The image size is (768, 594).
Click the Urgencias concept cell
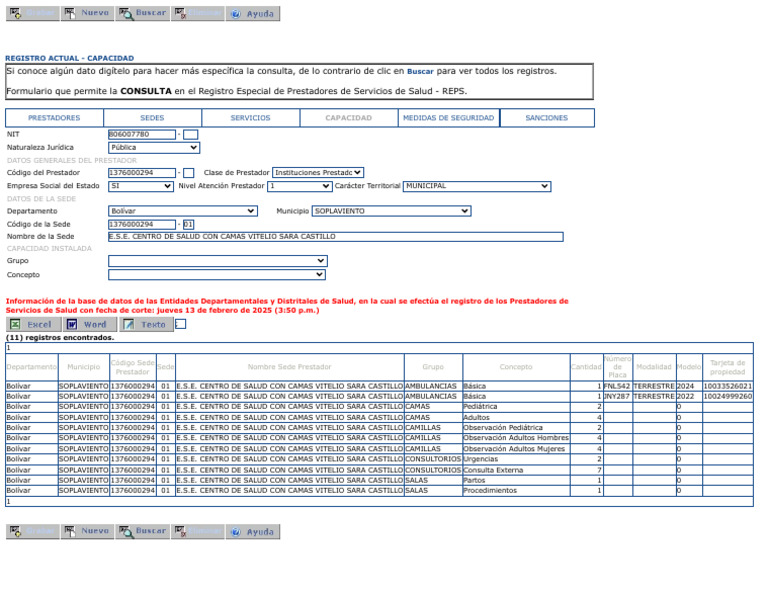coord(516,459)
